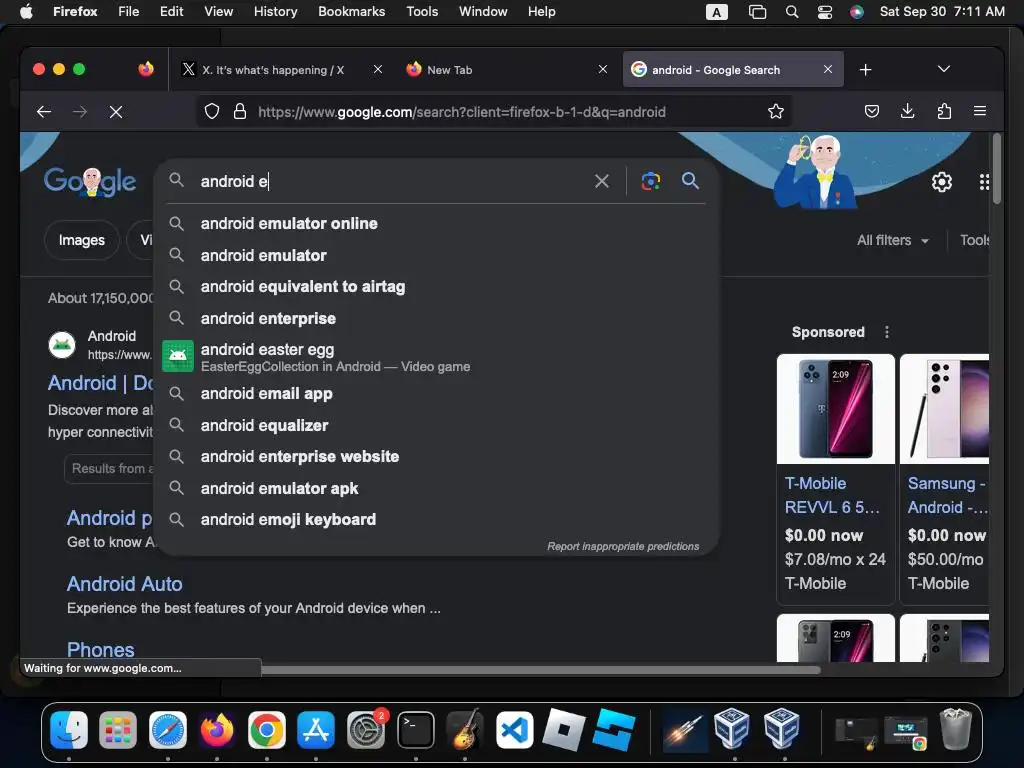Viewport: 1024px width, 768px height.
Task: Open the Tools menu in the menu bar
Action: (x=422, y=12)
